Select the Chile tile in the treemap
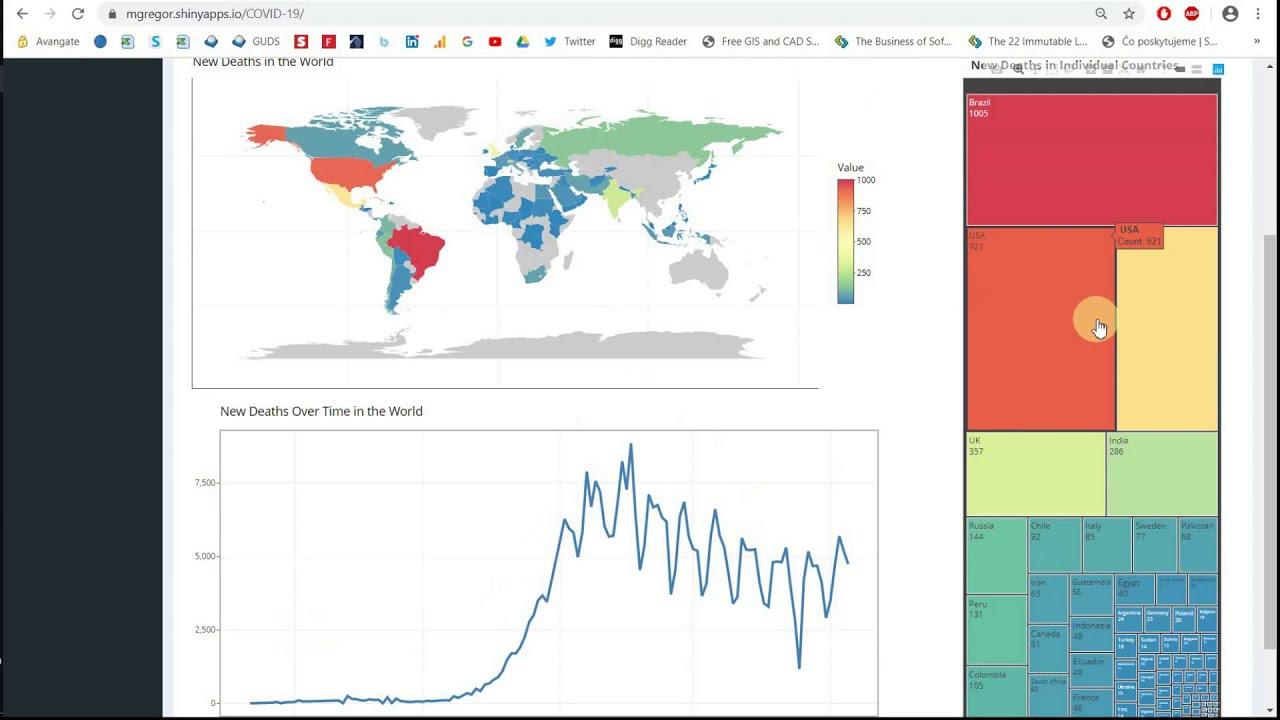1280x720 pixels. pyautogui.click(x=1055, y=545)
